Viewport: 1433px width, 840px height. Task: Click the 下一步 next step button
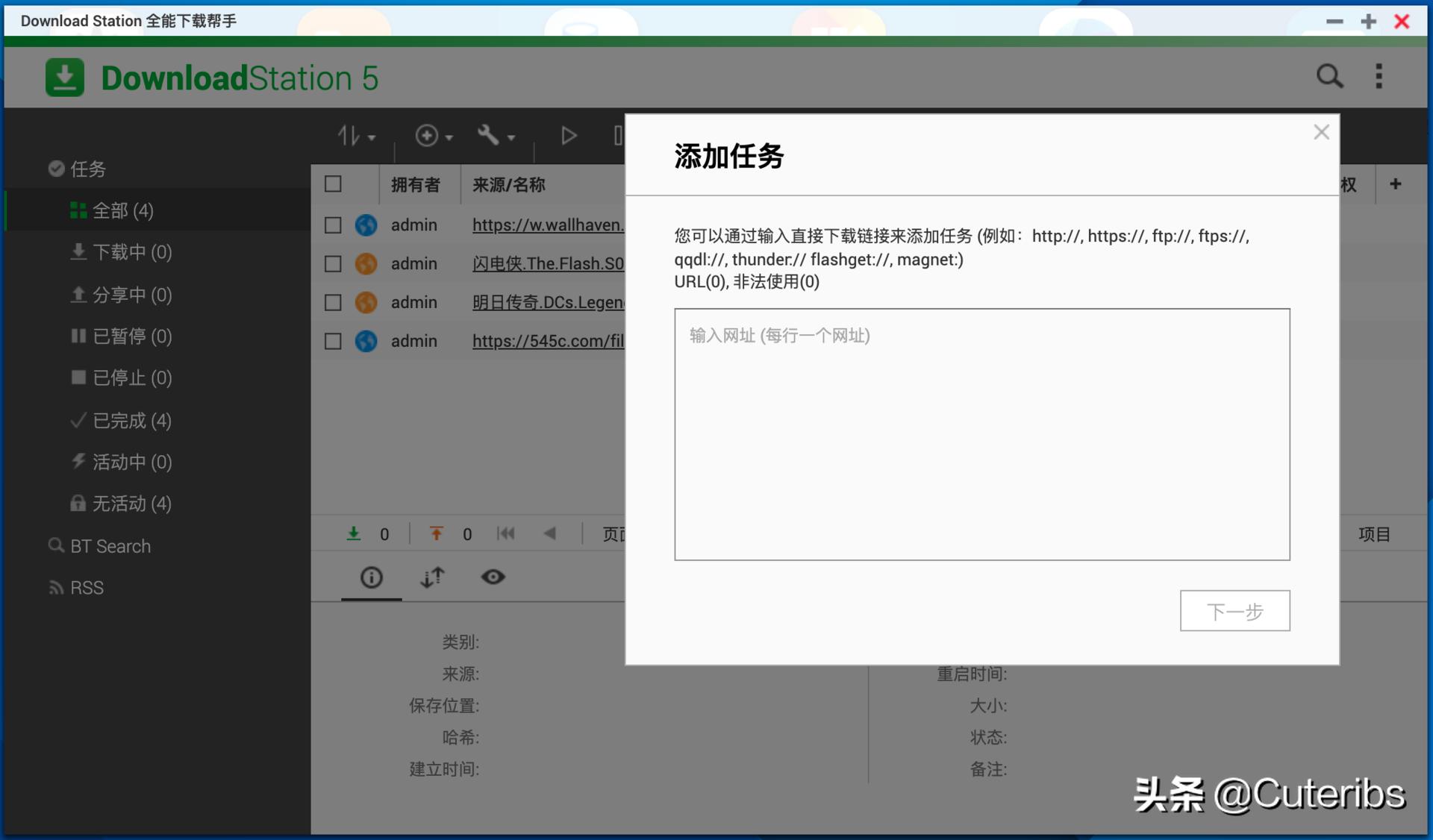[x=1234, y=611]
